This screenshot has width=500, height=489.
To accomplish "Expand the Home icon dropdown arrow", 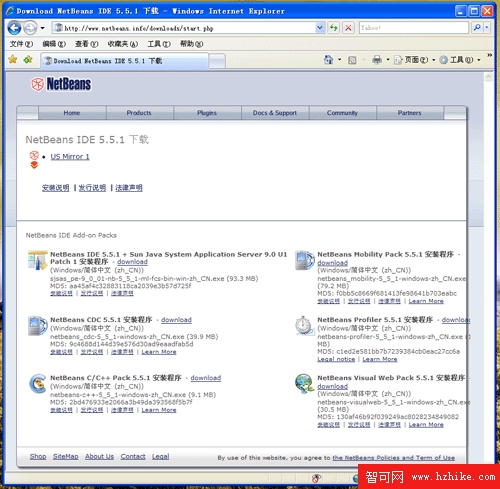I will click(340, 60).
